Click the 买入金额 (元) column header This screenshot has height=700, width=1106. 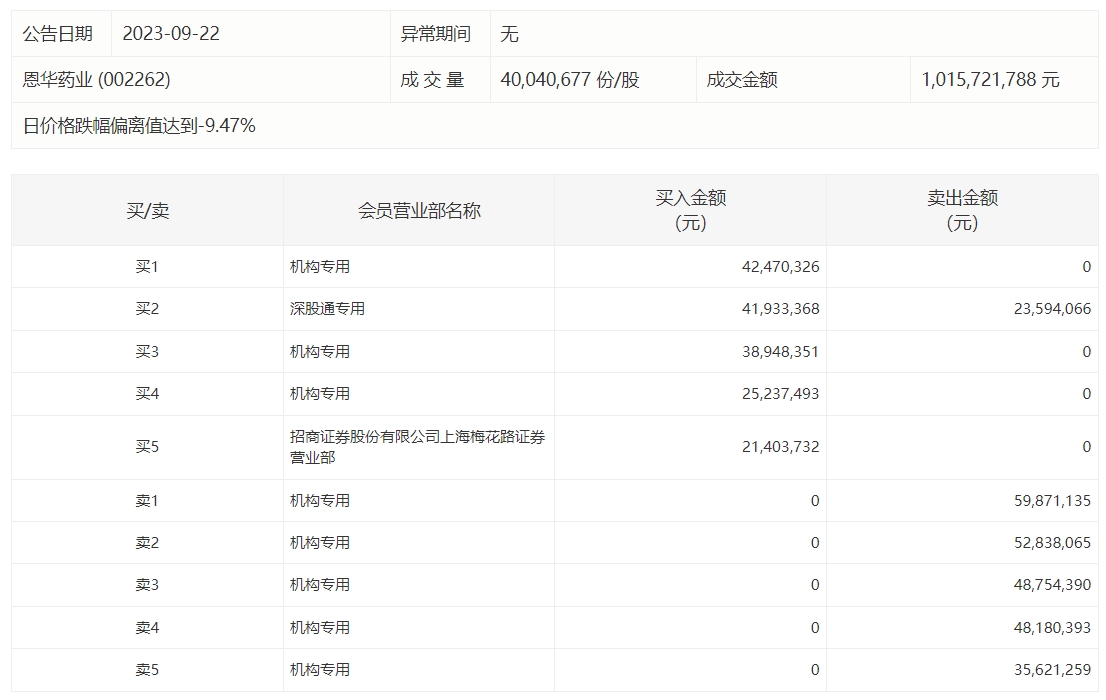point(690,211)
